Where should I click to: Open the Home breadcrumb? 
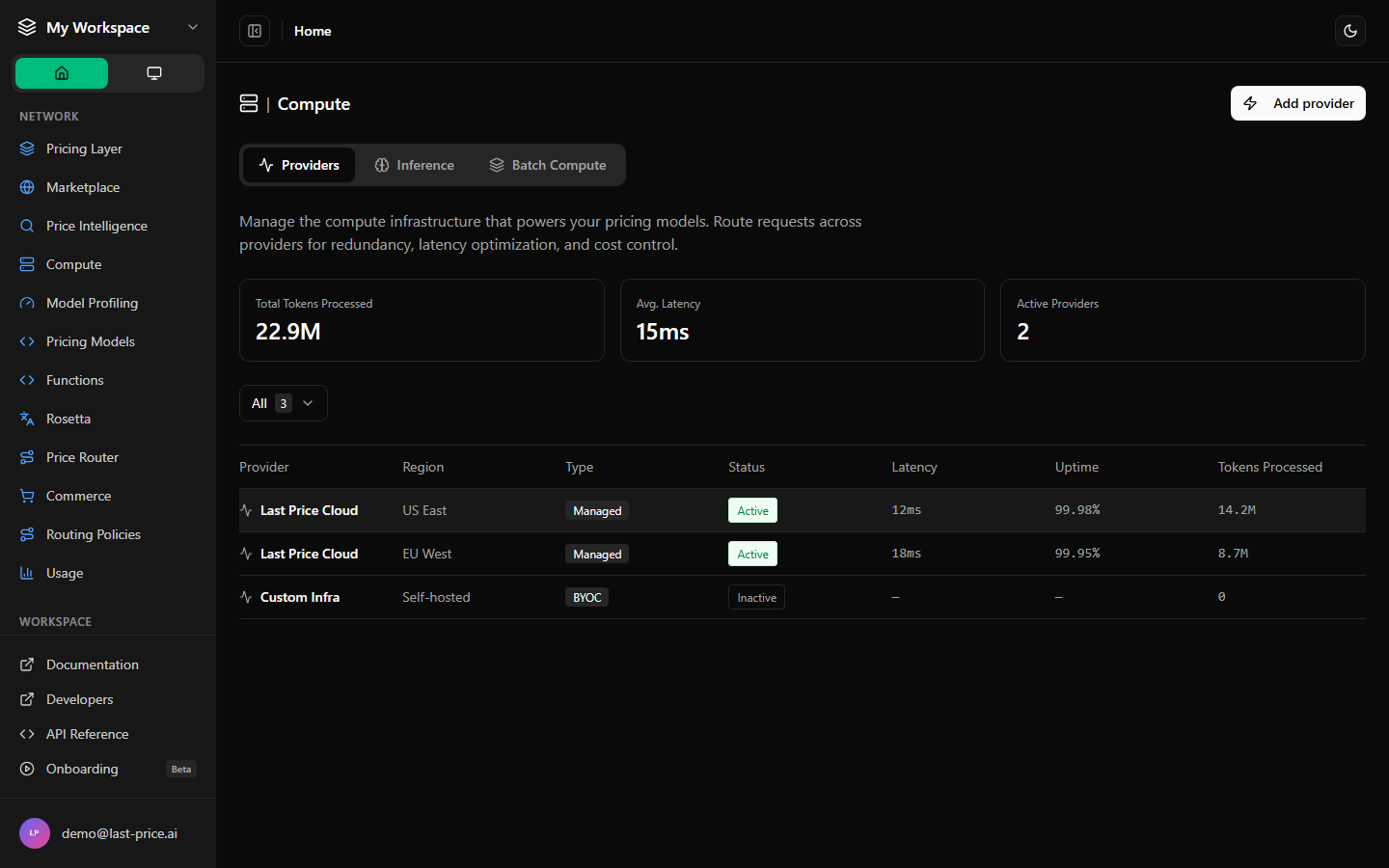(x=313, y=31)
